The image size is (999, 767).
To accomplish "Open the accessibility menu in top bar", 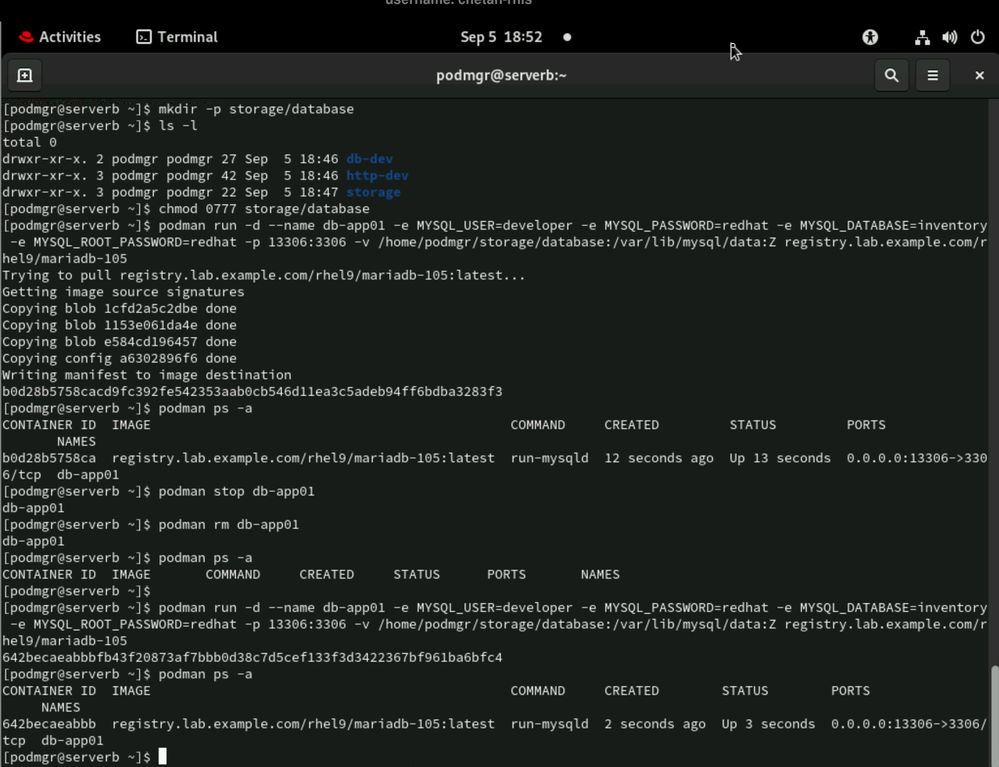I will tap(870, 37).
